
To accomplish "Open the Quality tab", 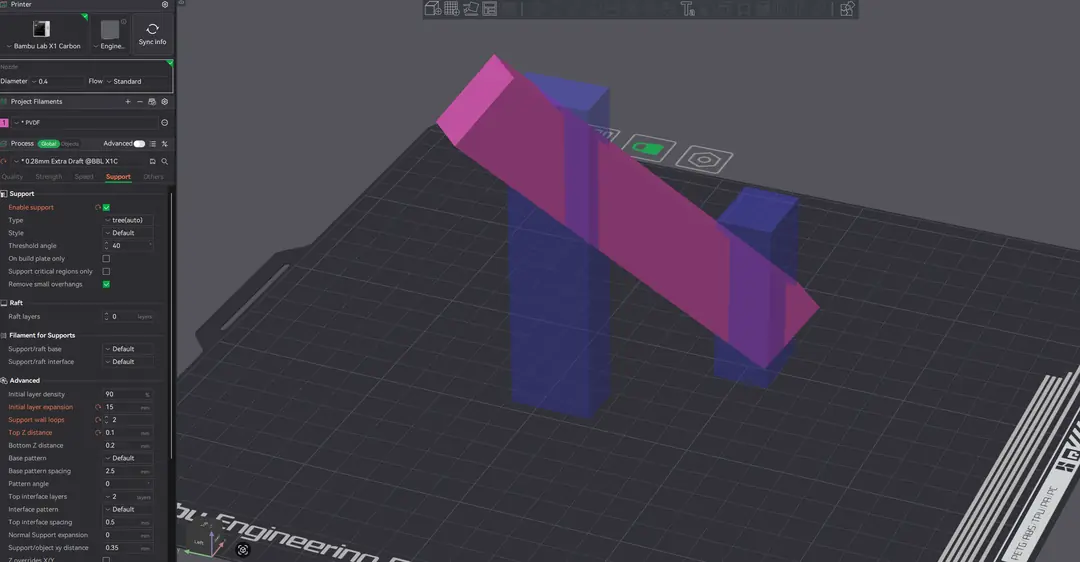I will pyautogui.click(x=12, y=177).
